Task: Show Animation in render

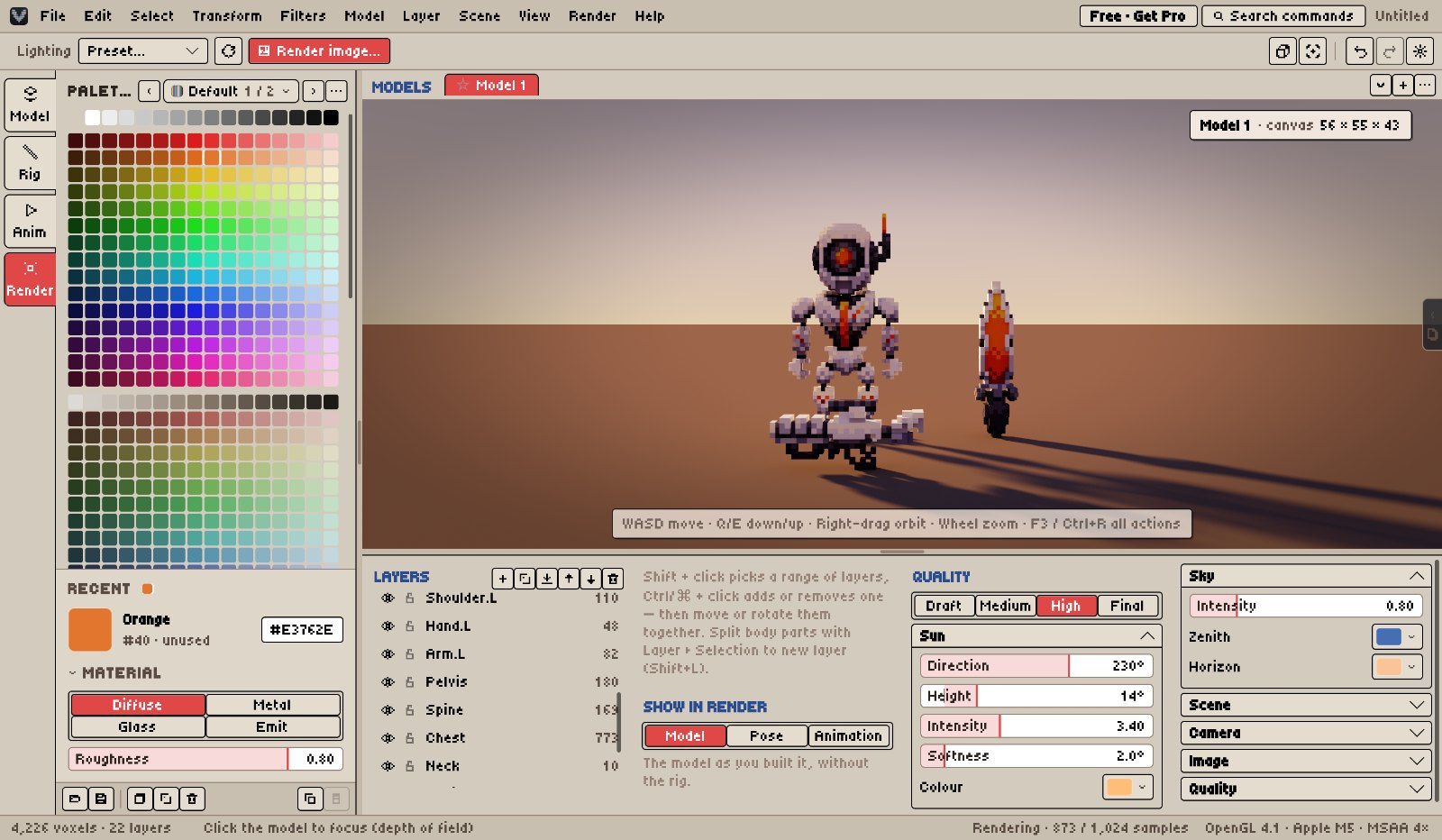Action: [849, 736]
